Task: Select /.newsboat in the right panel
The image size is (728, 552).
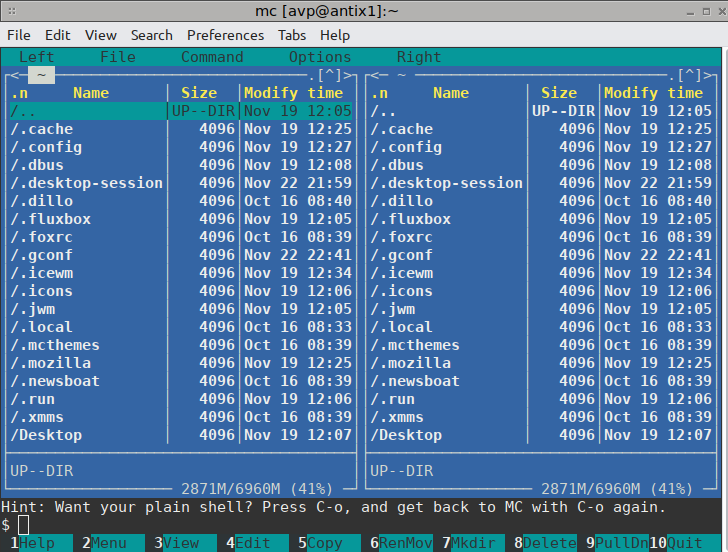Action: point(541,381)
